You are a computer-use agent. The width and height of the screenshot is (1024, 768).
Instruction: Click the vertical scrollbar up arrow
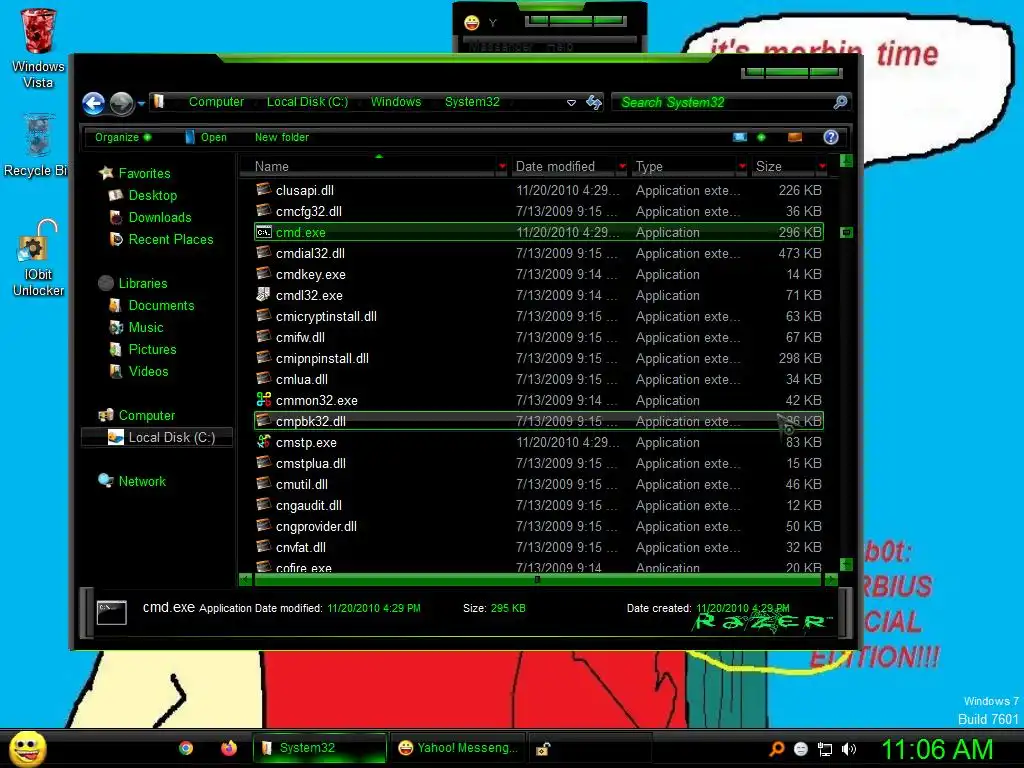846,161
